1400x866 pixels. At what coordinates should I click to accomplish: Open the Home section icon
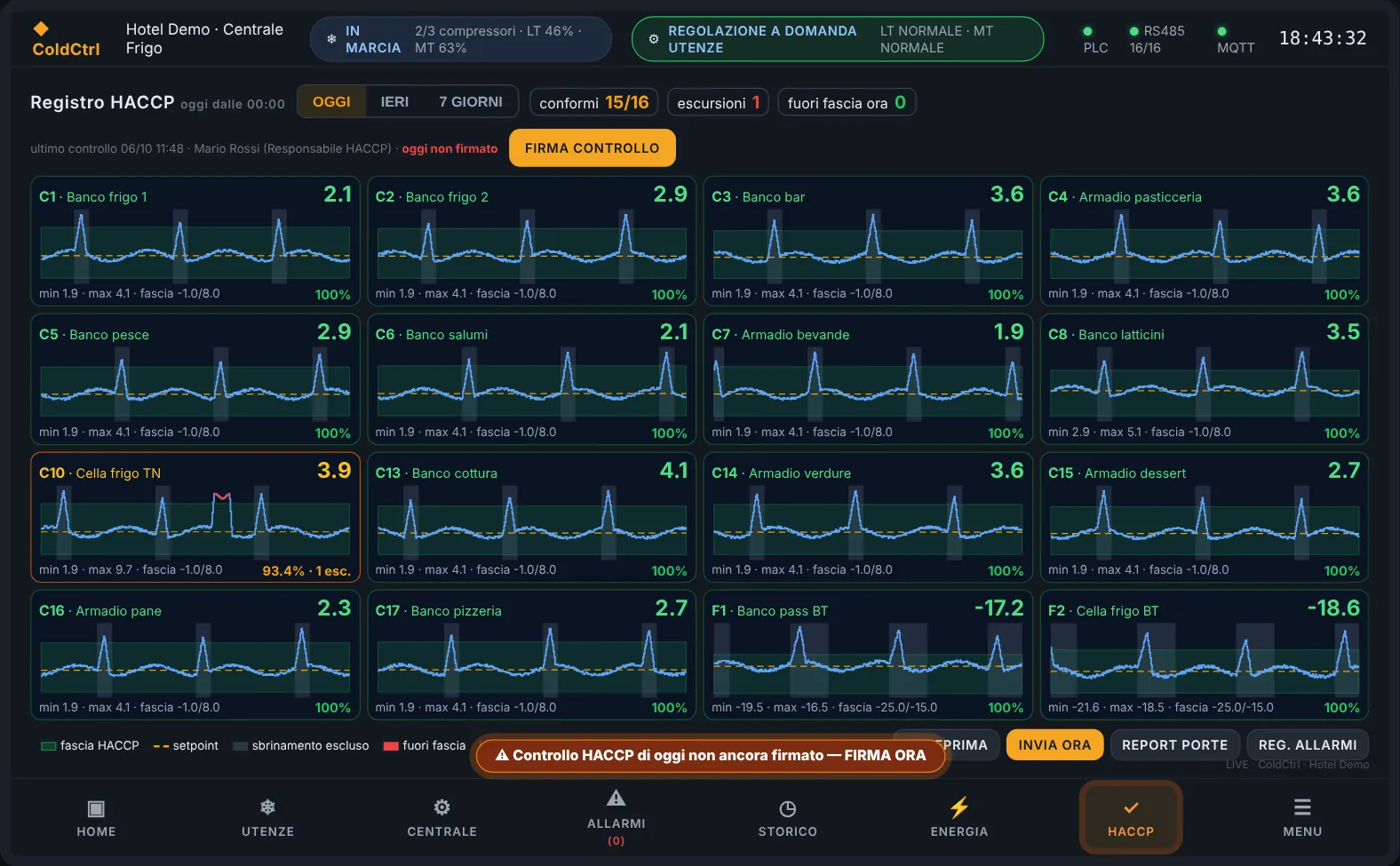click(x=96, y=808)
